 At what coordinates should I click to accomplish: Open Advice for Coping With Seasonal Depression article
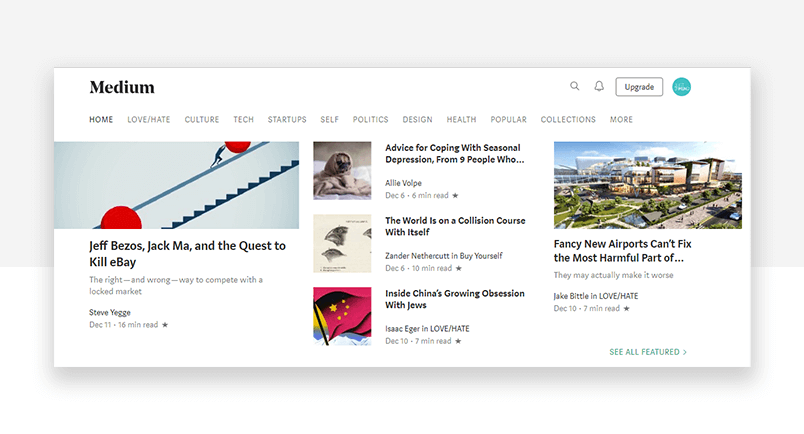(x=455, y=153)
